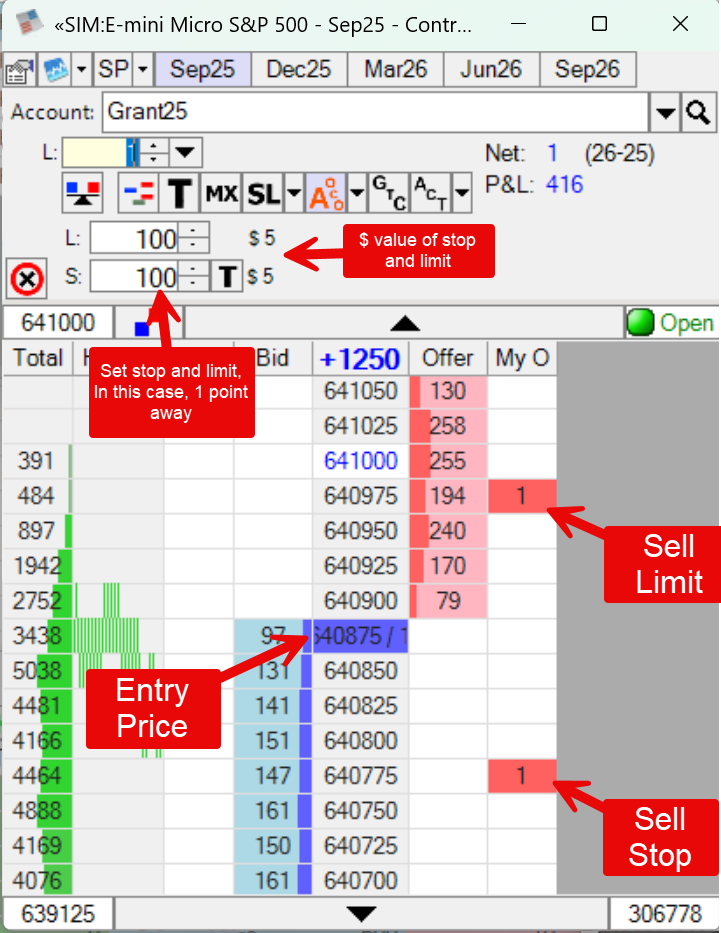Switch to the Dec25 contract tab
721x933 pixels.
[299, 70]
